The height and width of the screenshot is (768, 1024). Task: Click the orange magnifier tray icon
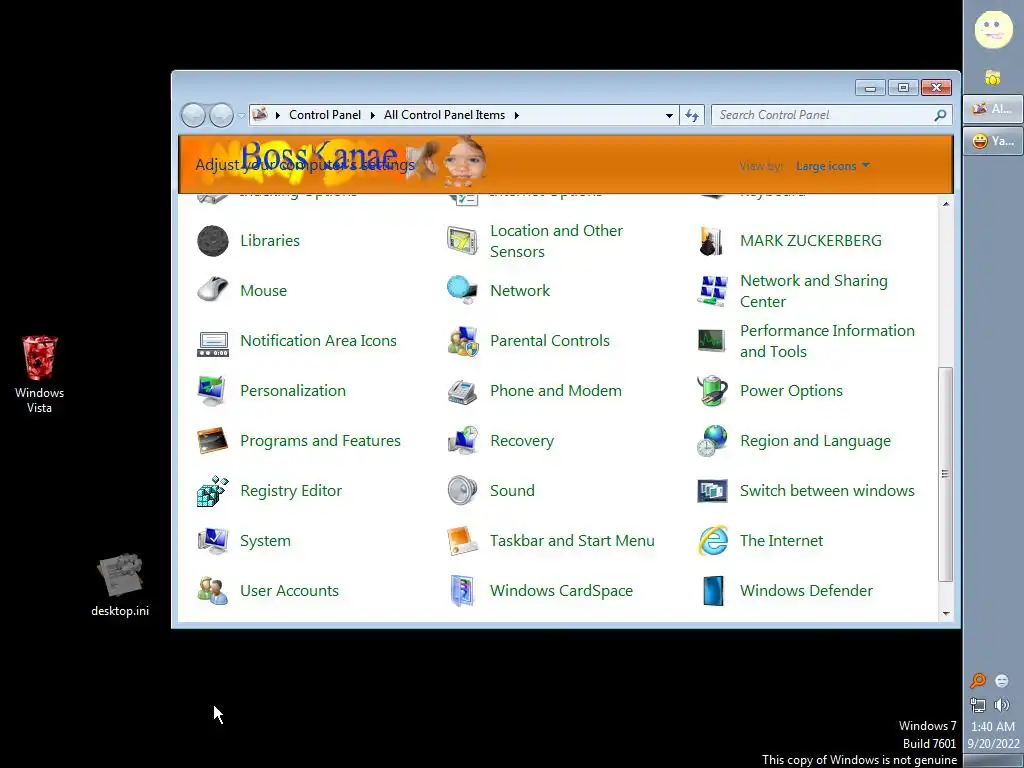(978, 680)
